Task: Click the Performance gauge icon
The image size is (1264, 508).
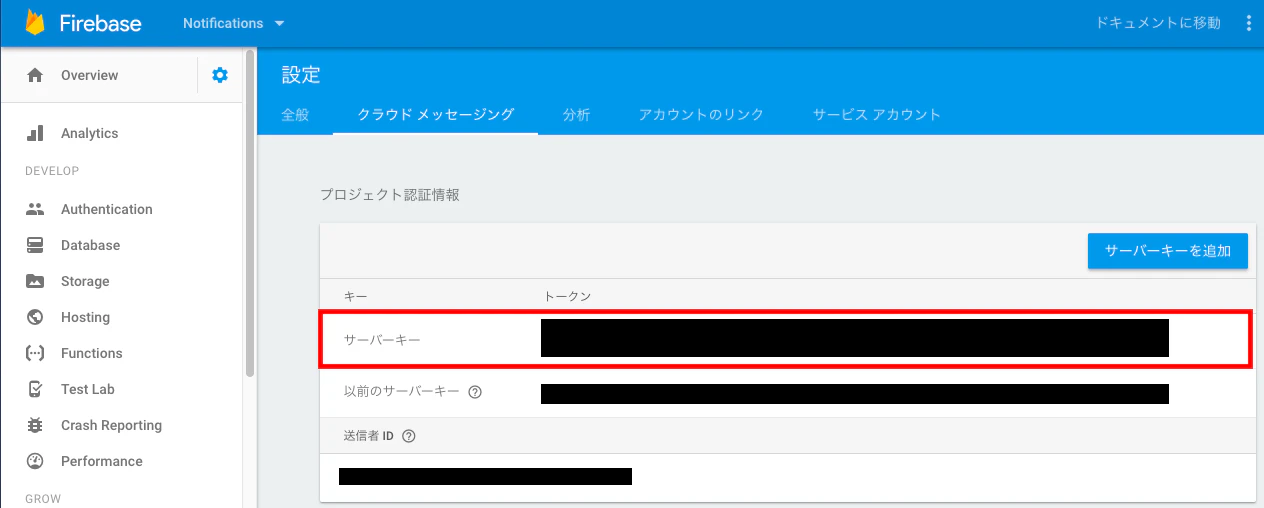Action: pyautogui.click(x=35, y=461)
